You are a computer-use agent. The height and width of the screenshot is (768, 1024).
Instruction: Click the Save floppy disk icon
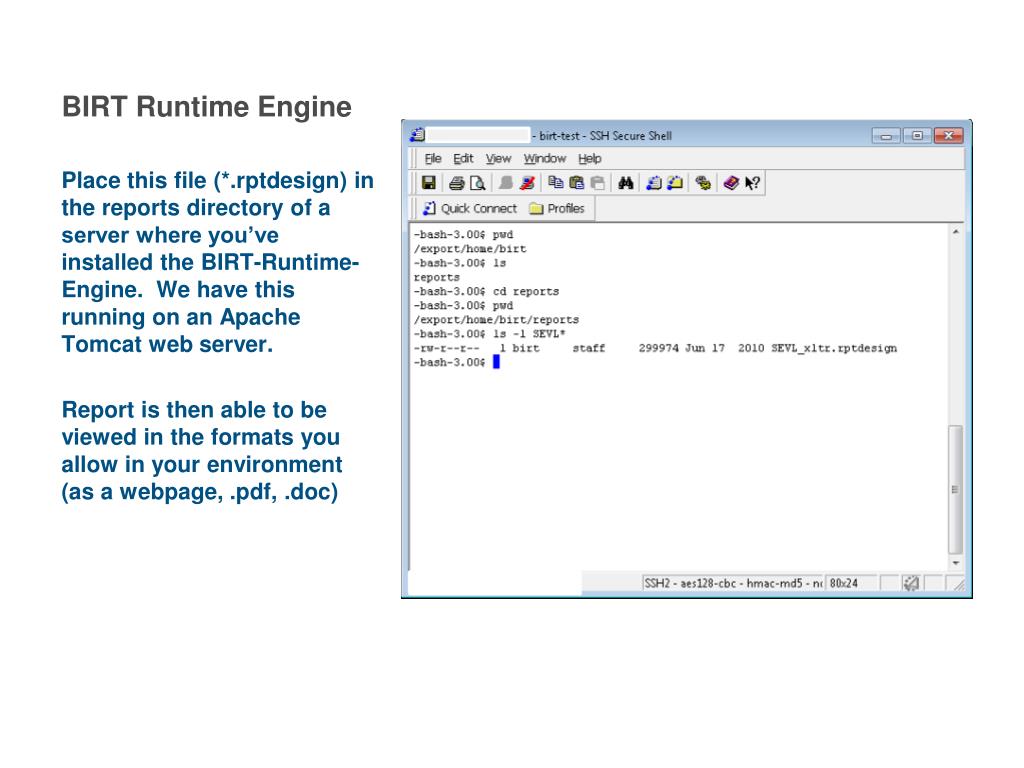428,183
